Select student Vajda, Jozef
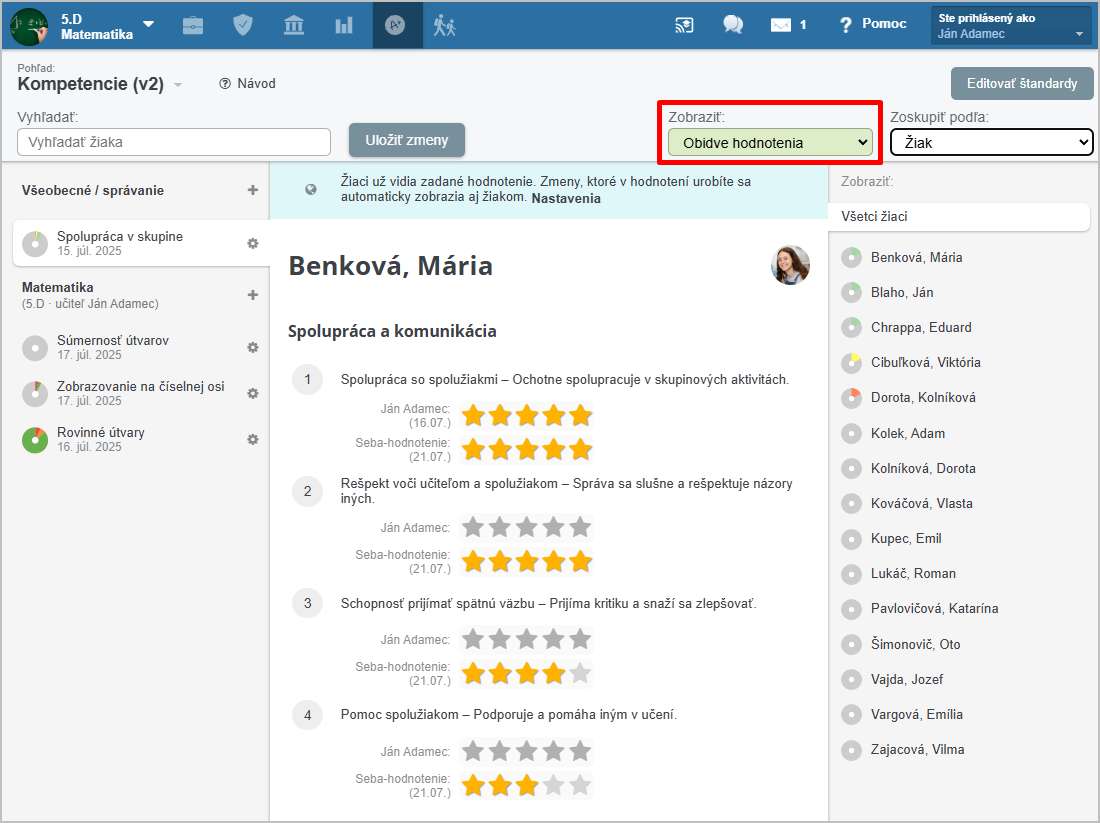Screen dimensions: 1100x823 click(906, 680)
